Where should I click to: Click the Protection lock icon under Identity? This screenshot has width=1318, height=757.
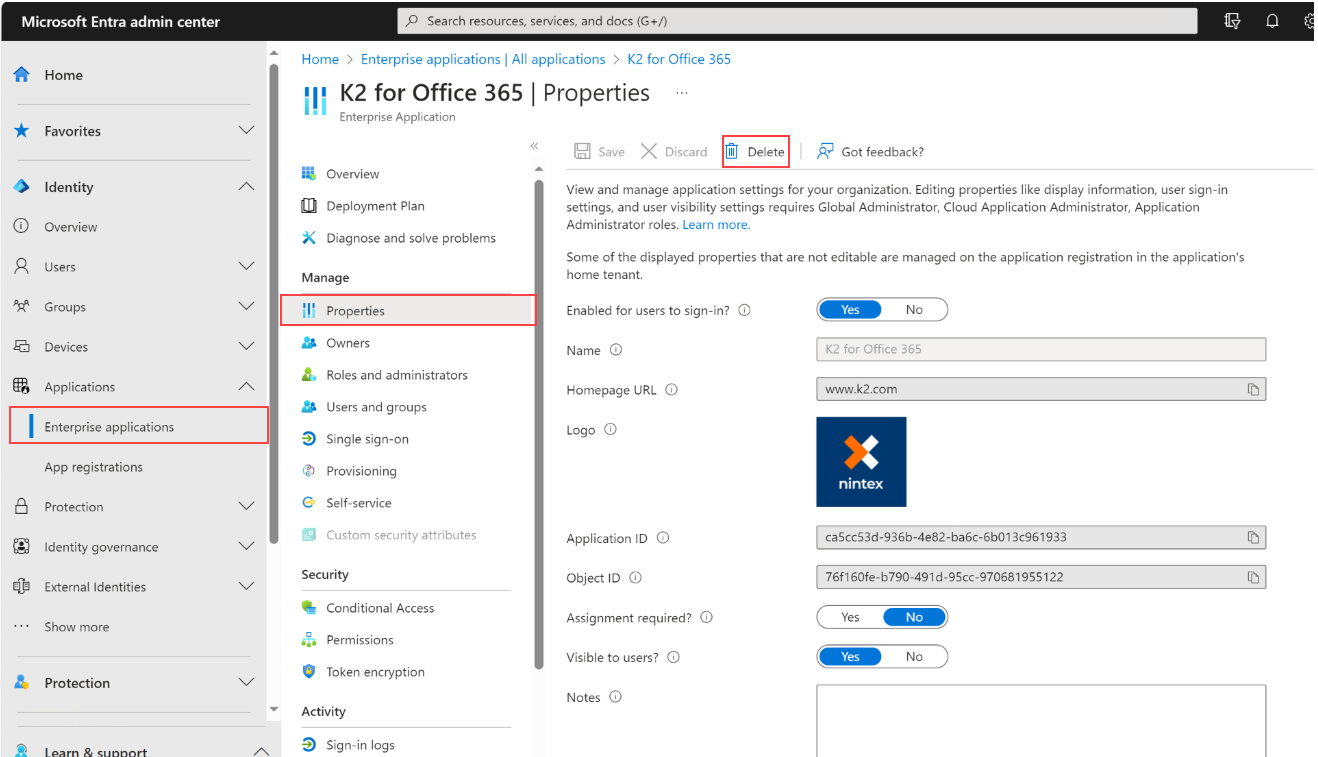click(x=21, y=507)
